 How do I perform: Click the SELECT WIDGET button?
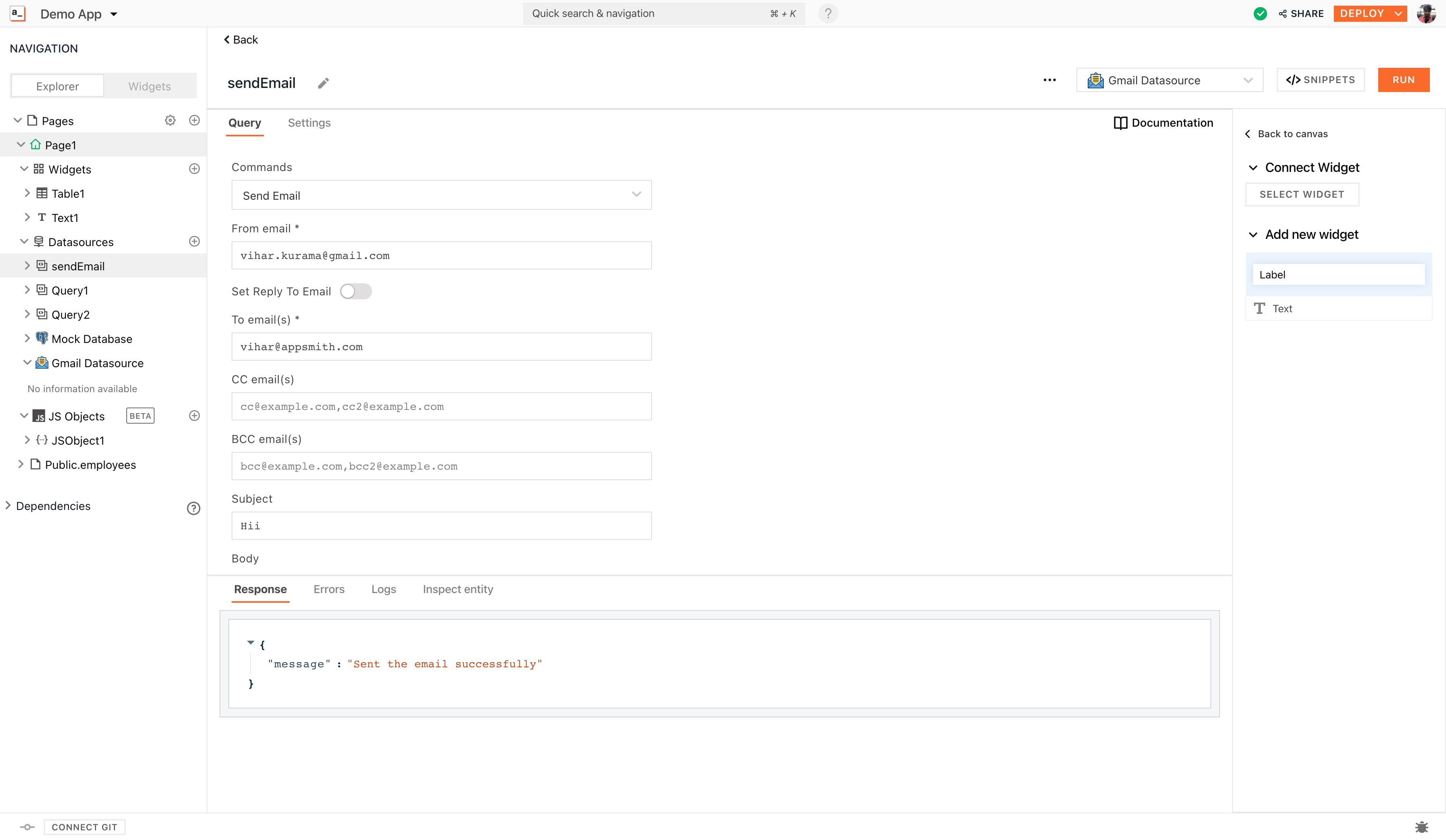tap(1302, 194)
